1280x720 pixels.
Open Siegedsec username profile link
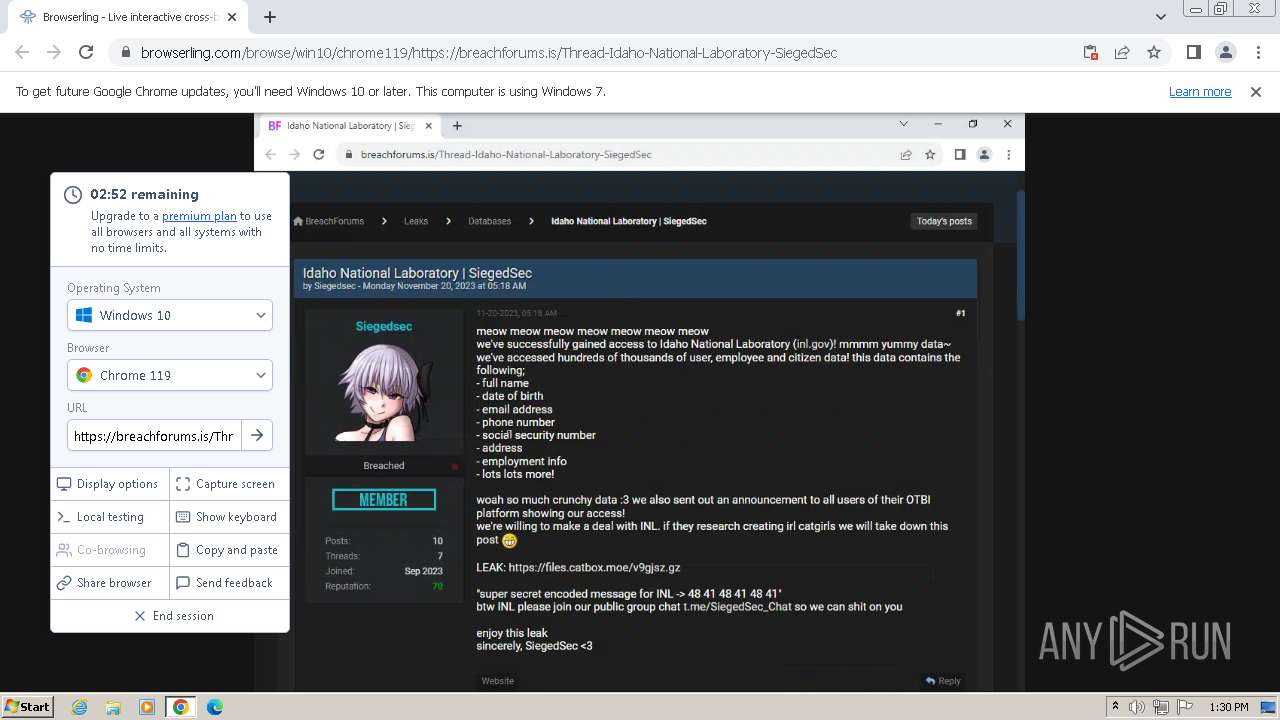(x=383, y=327)
